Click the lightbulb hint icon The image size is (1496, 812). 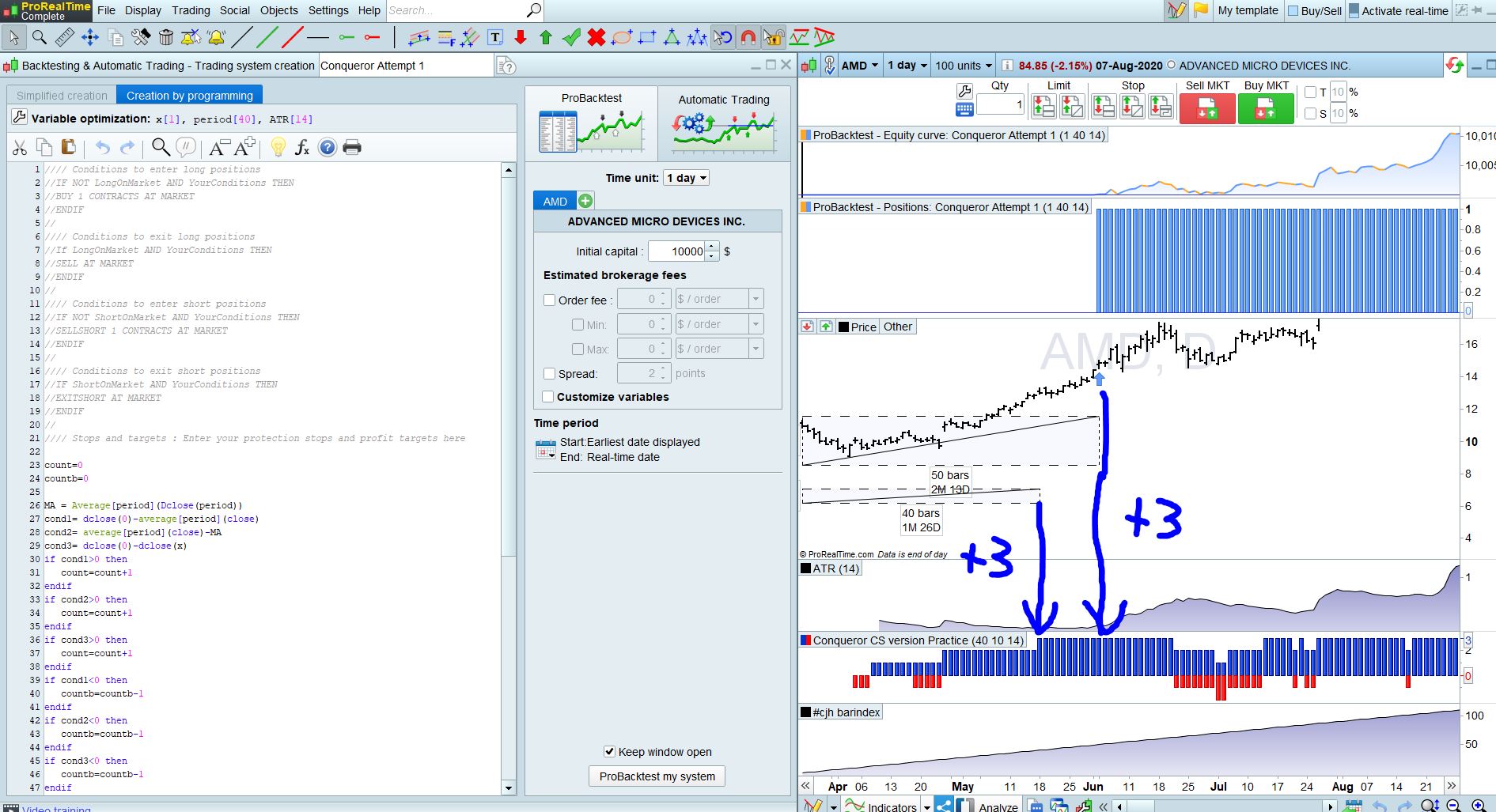[x=278, y=147]
